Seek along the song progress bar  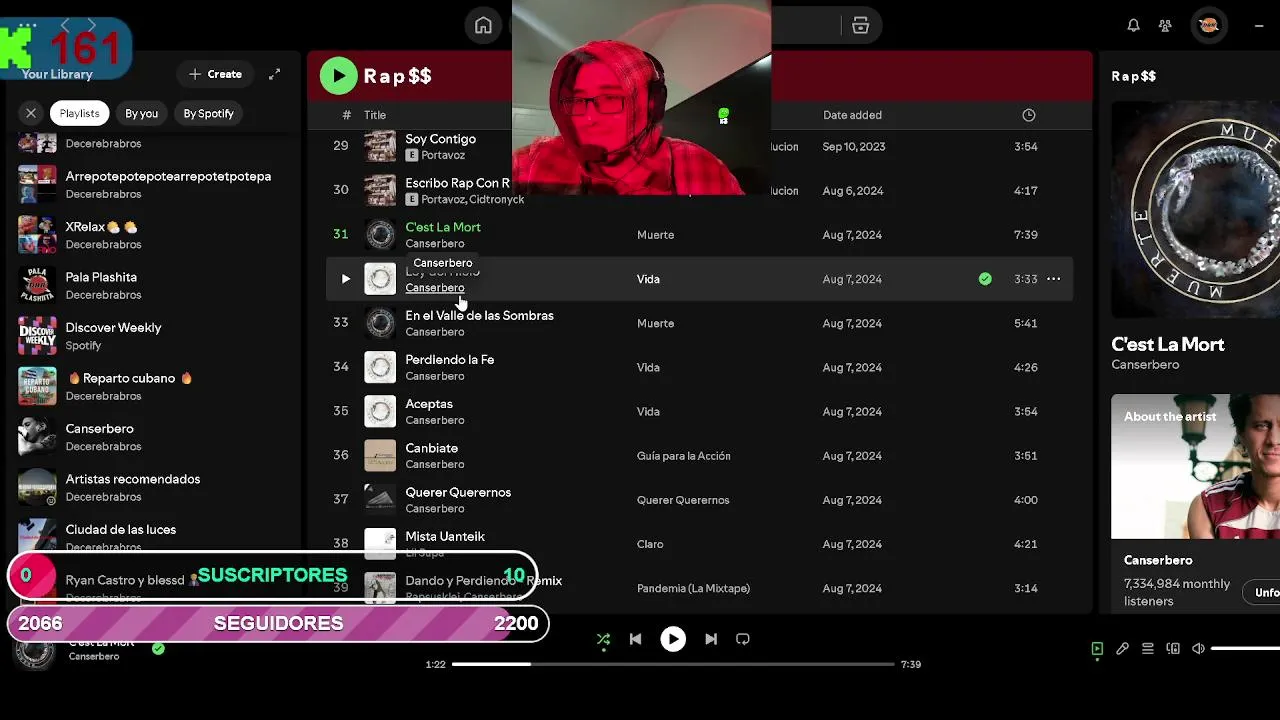[x=673, y=664]
